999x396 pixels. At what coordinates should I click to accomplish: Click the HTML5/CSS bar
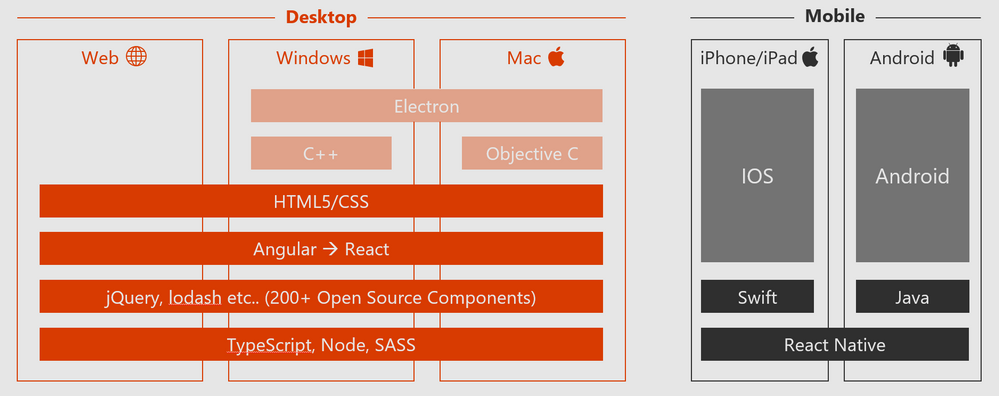point(321,201)
